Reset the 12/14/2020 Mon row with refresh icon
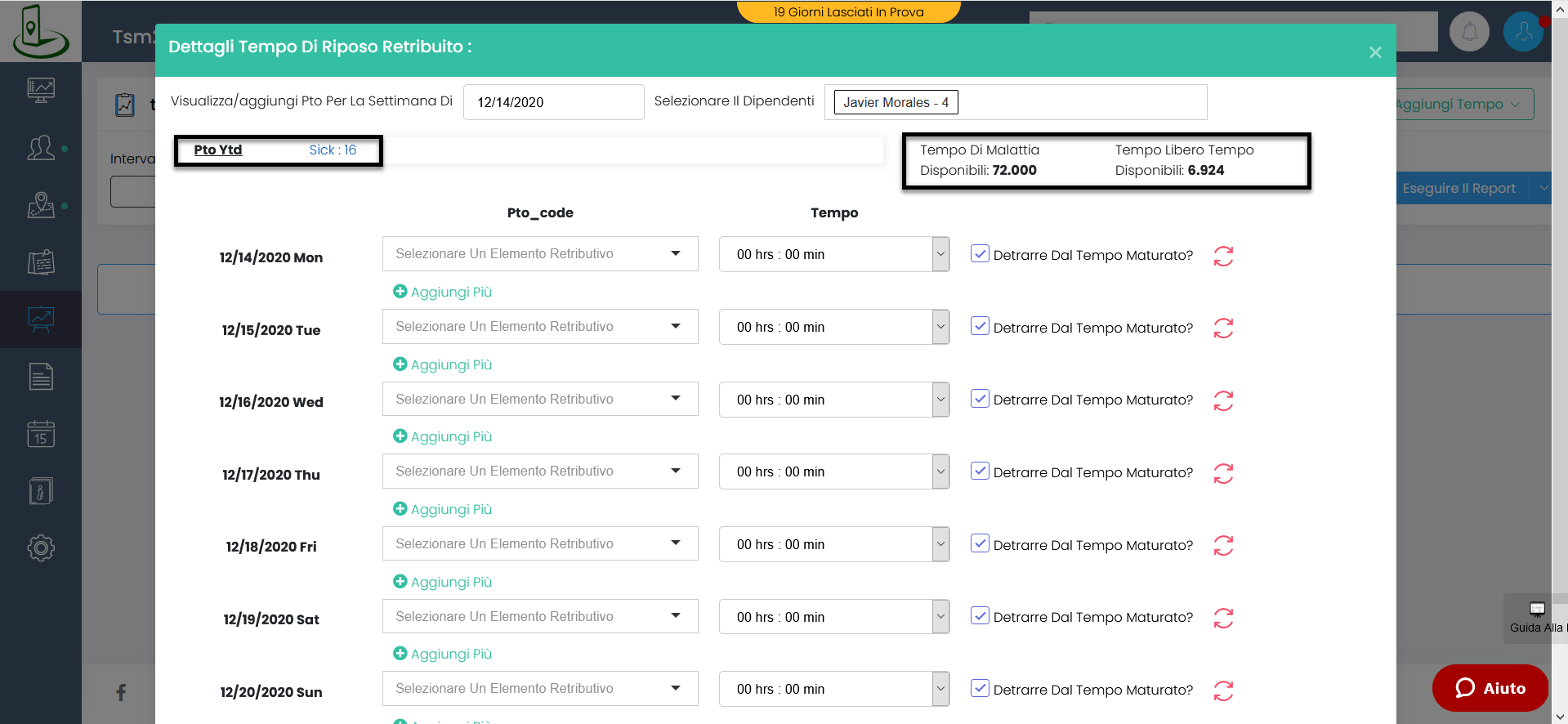 click(1223, 256)
